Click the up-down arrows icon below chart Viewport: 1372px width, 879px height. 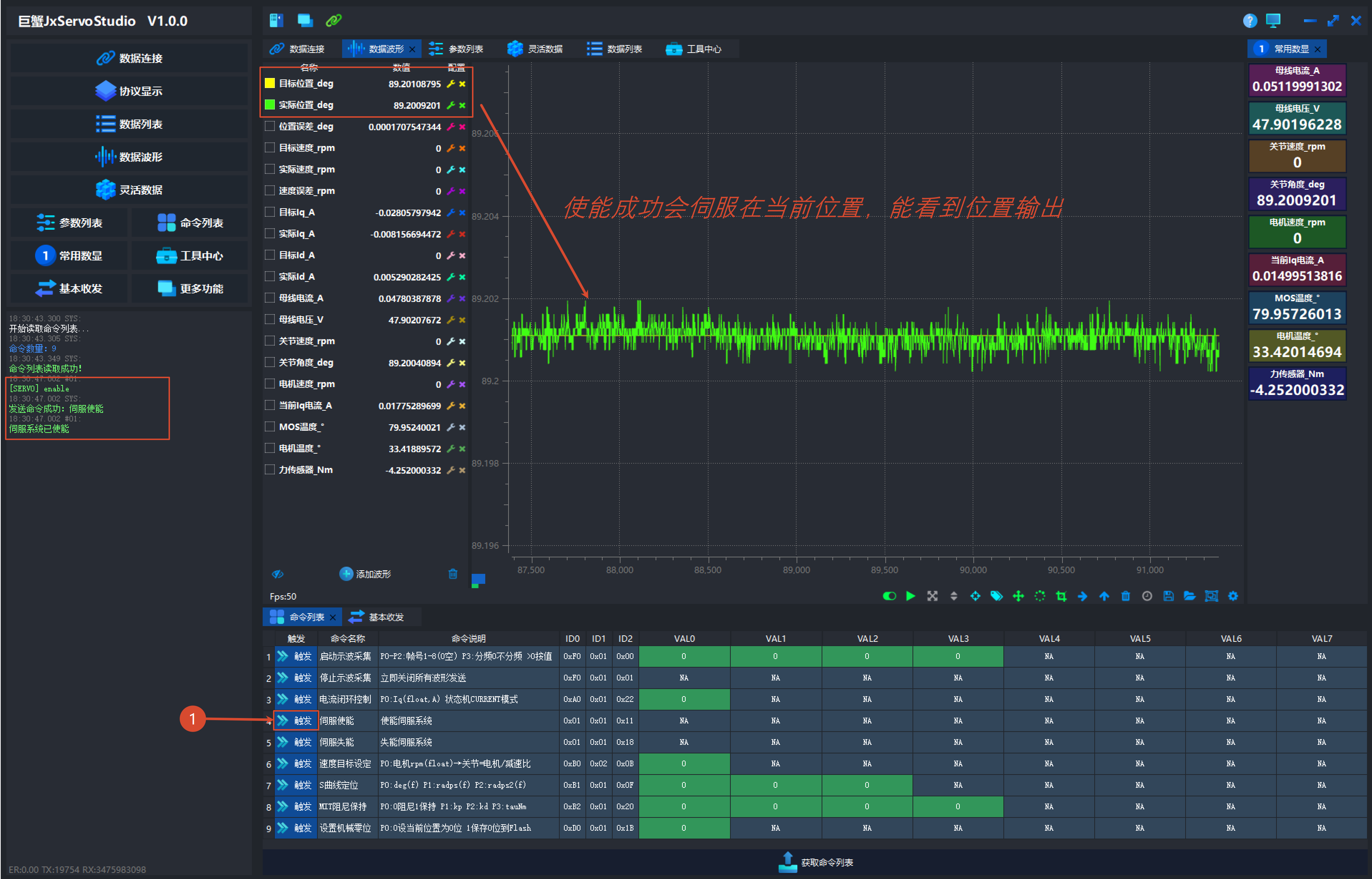pos(953,596)
